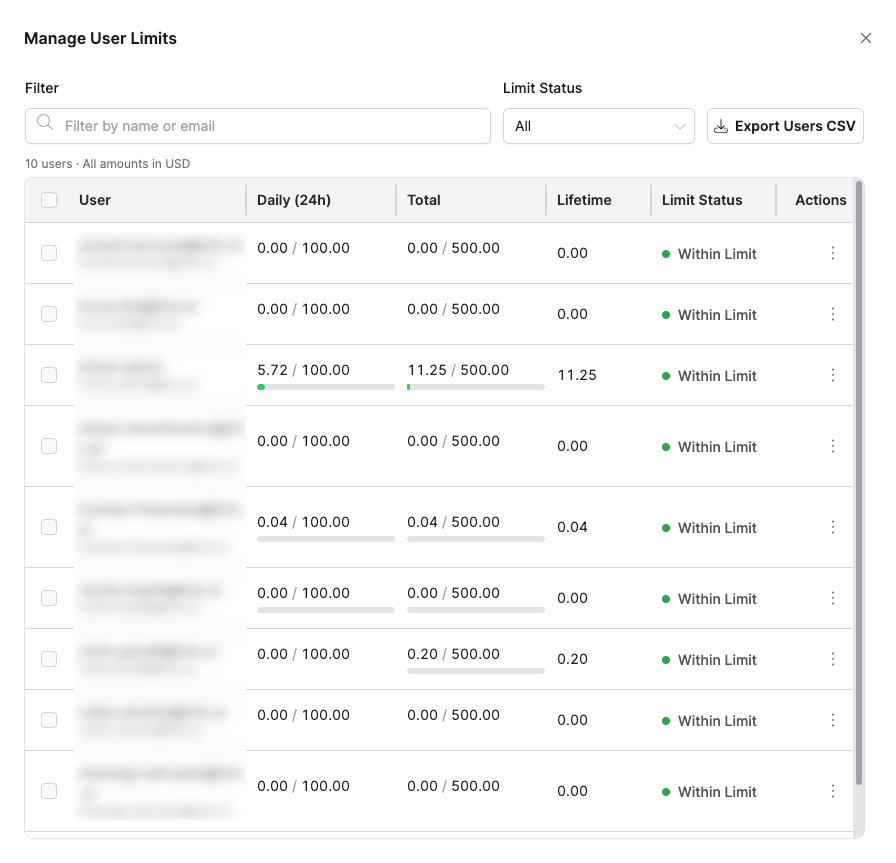Check the last visible user row checkbox
896x863 pixels.
pos(49,791)
